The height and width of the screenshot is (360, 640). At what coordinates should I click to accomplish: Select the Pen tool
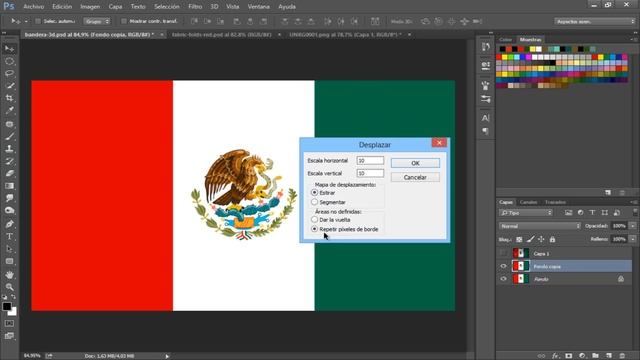[9, 224]
